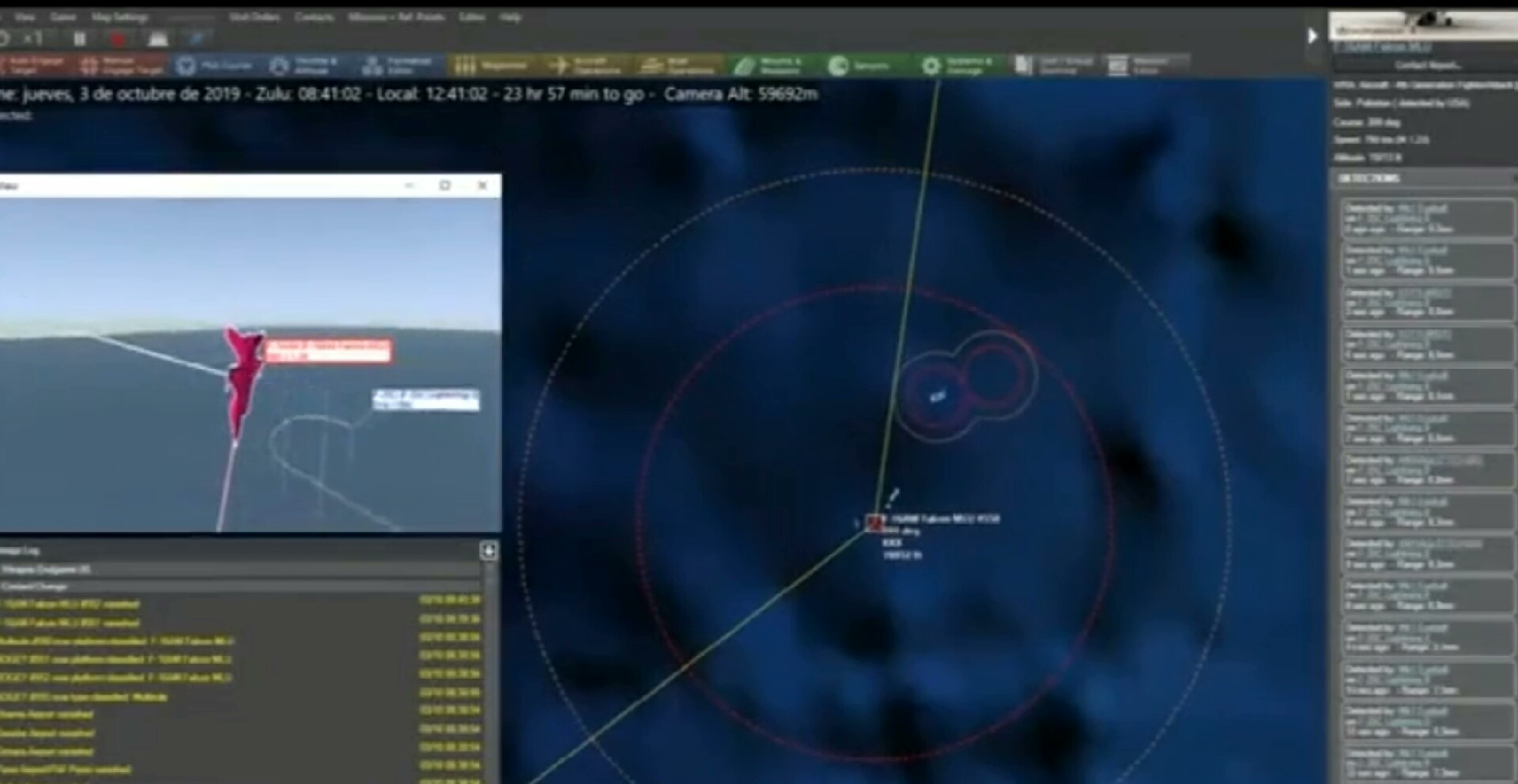
Task: Open Systems & Damage window
Action: (x=957, y=65)
